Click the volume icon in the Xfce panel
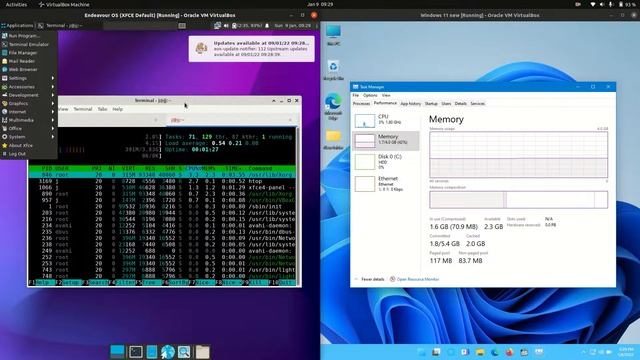Viewport: 640px width, 360px height. [x=226, y=25]
